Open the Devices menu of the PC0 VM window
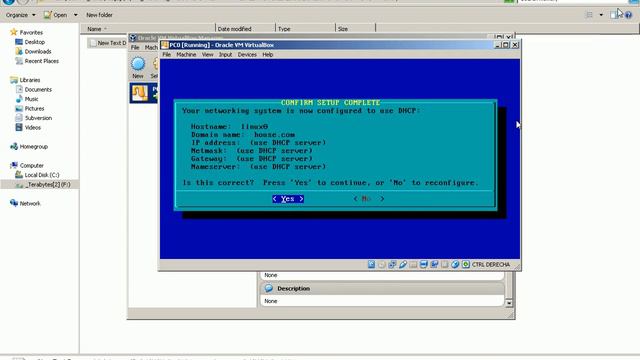The image size is (640, 360). point(247,54)
